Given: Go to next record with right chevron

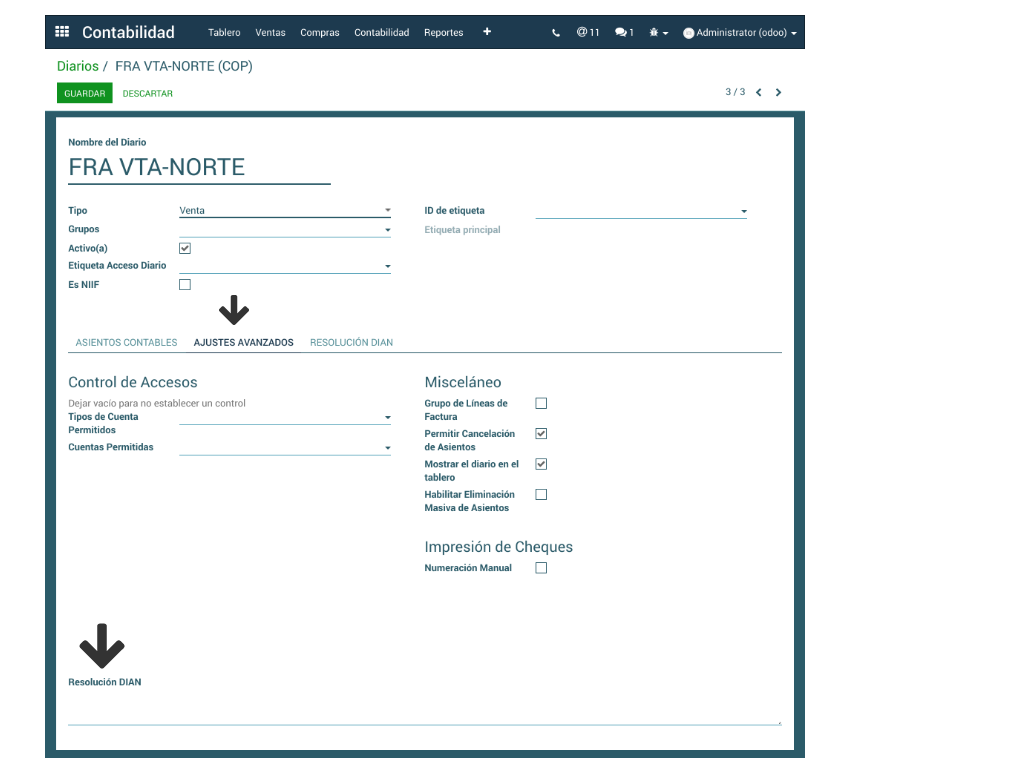Looking at the screenshot, I should pyautogui.click(x=779, y=93).
